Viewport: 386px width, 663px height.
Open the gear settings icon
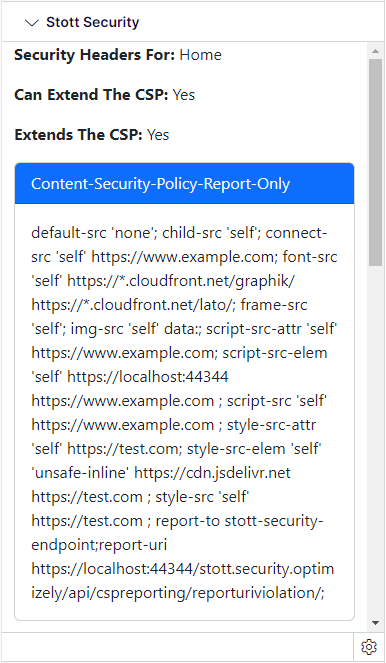coord(369,647)
